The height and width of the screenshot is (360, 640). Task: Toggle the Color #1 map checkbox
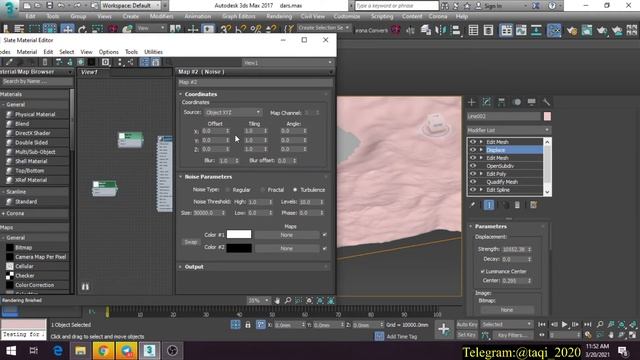324,235
